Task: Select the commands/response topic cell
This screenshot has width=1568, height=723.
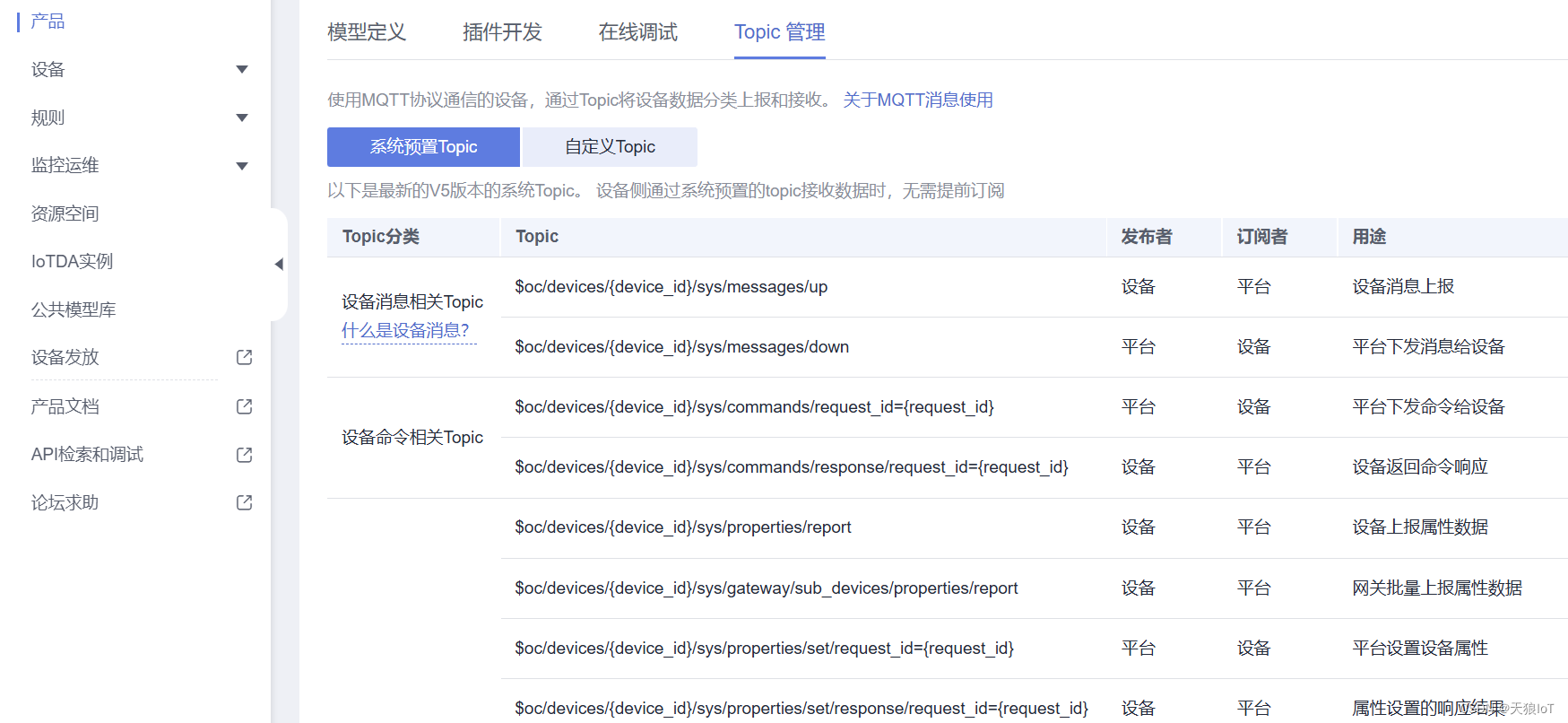Action: [x=792, y=467]
